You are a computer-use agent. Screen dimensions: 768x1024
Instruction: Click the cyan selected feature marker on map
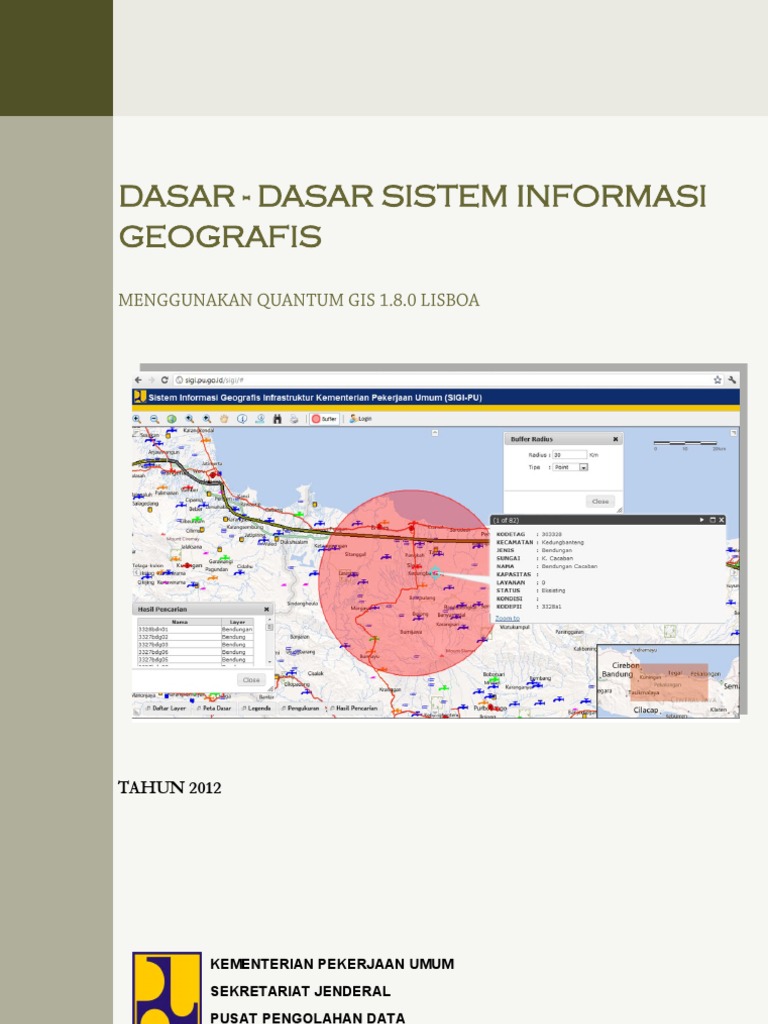pos(436,573)
